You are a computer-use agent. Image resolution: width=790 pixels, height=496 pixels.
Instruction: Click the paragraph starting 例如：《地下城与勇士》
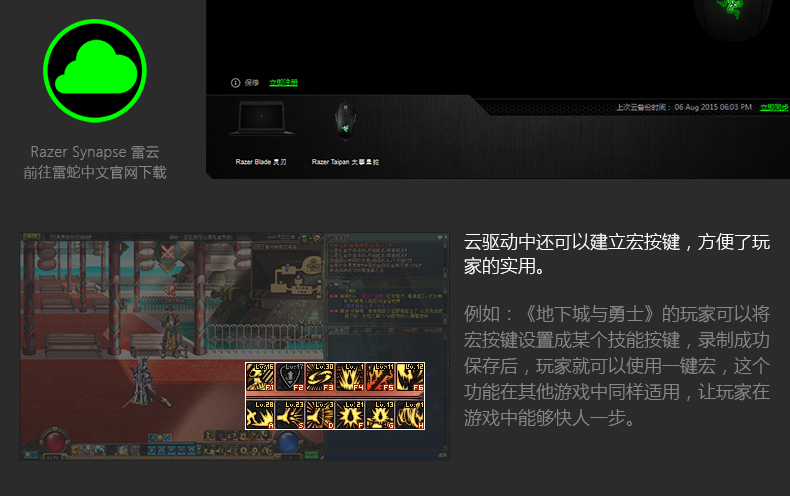(x=617, y=366)
